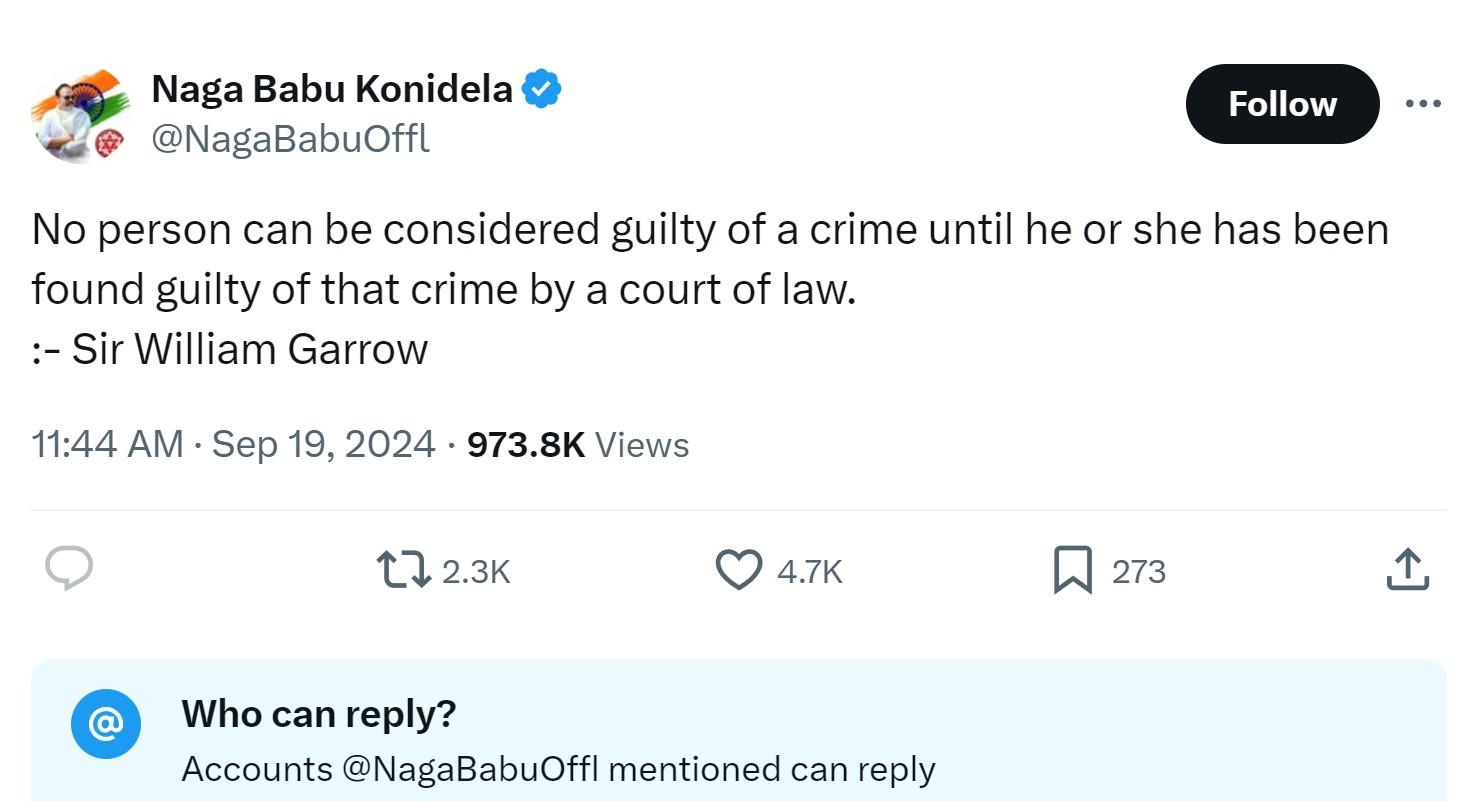
Task: Bookmark the post with the bookmark icon
Action: pyautogui.click(x=1073, y=571)
